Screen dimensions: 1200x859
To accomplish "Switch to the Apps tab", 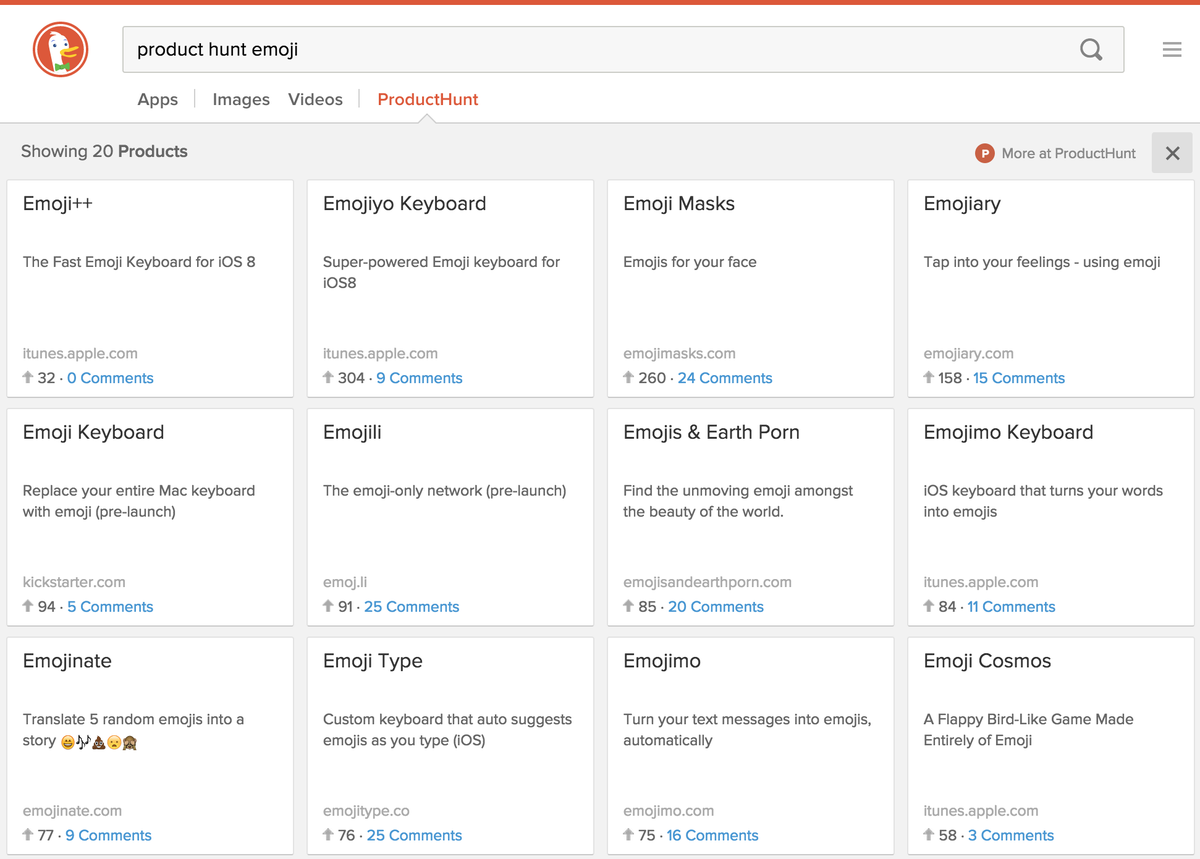I will point(157,100).
